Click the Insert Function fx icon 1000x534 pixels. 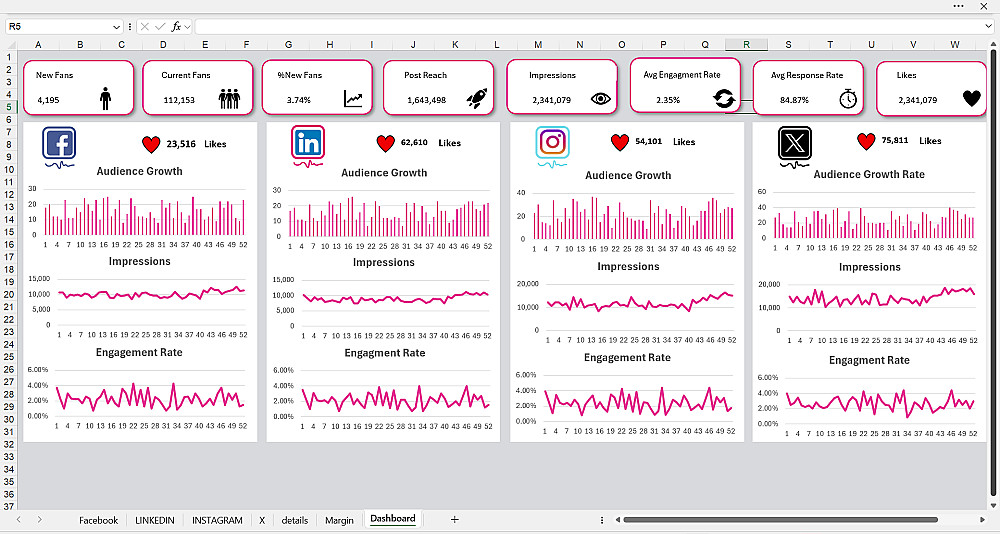[x=177, y=27]
